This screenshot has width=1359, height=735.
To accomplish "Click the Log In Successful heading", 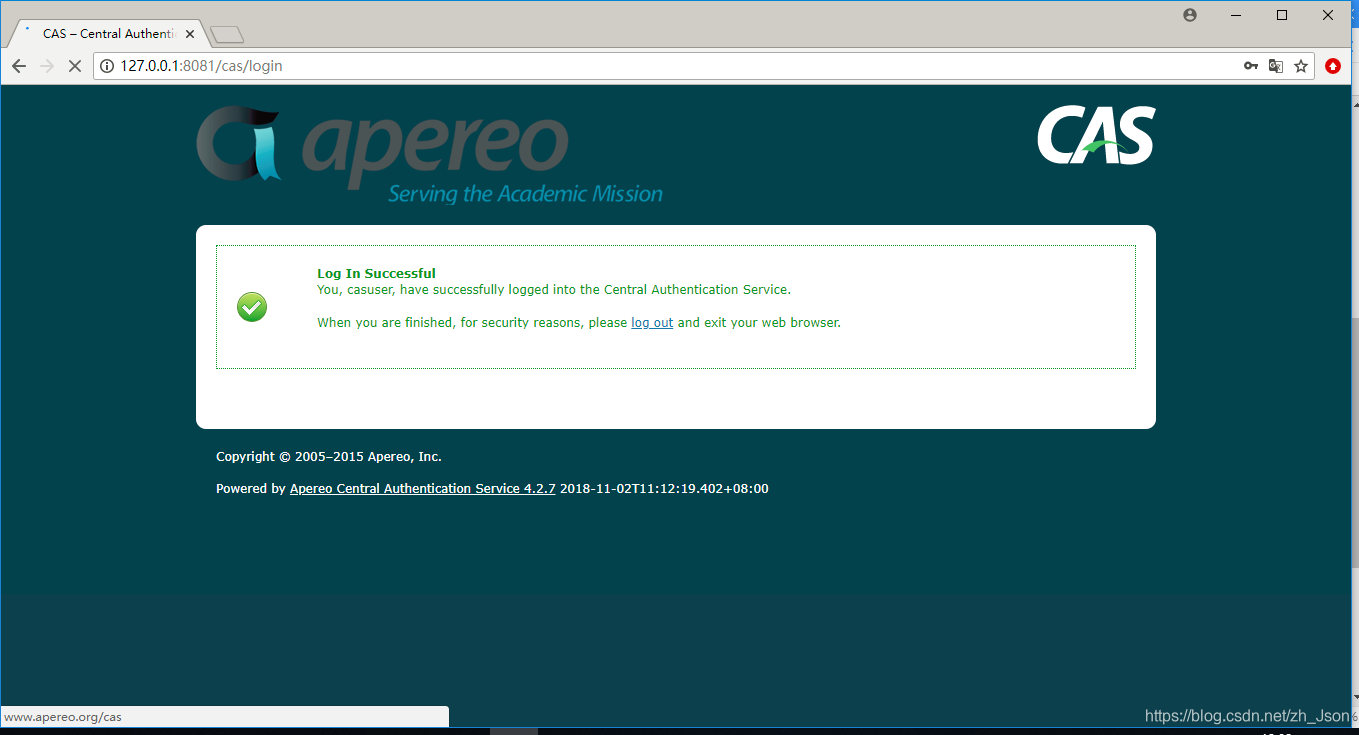I will click(x=376, y=273).
